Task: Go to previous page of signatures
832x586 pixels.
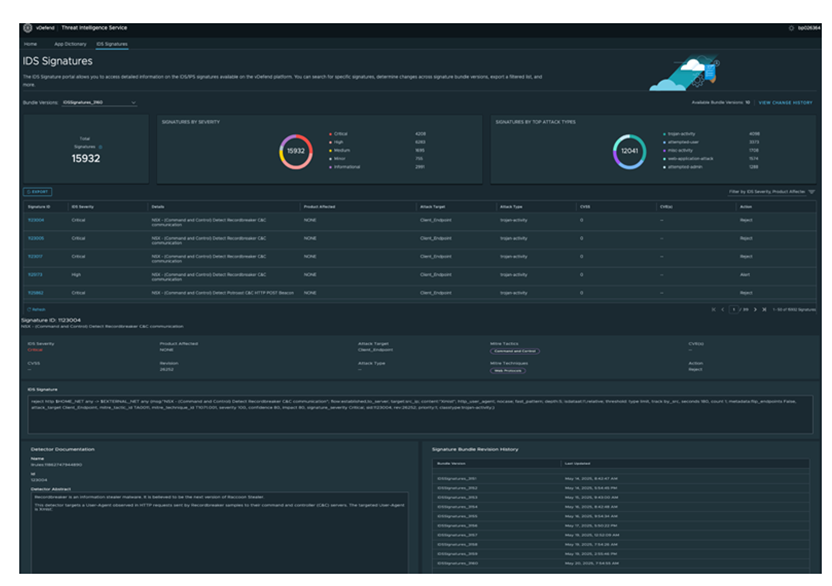Action: point(722,309)
